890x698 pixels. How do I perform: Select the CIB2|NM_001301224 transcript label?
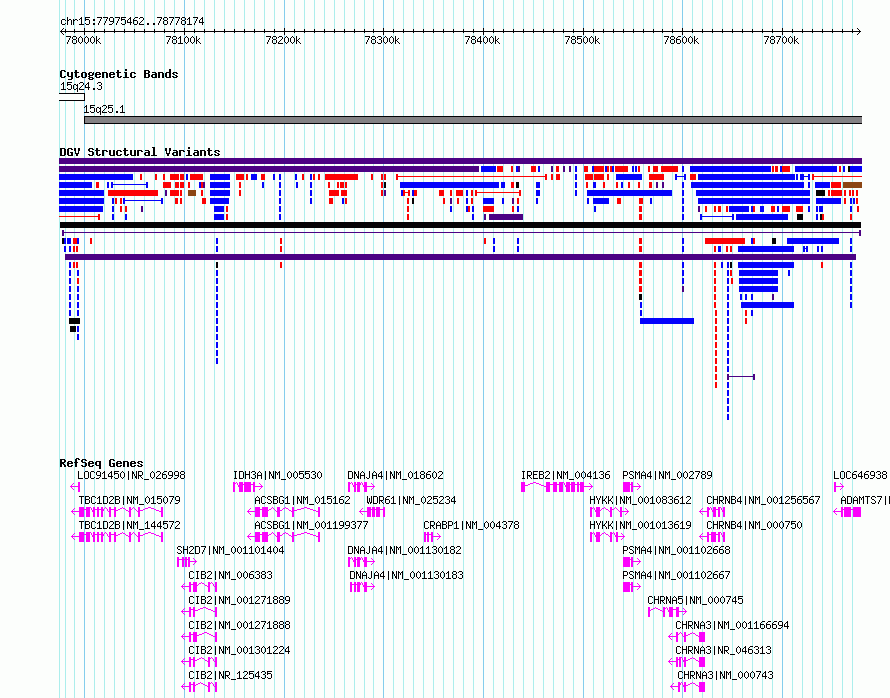click(240, 650)
